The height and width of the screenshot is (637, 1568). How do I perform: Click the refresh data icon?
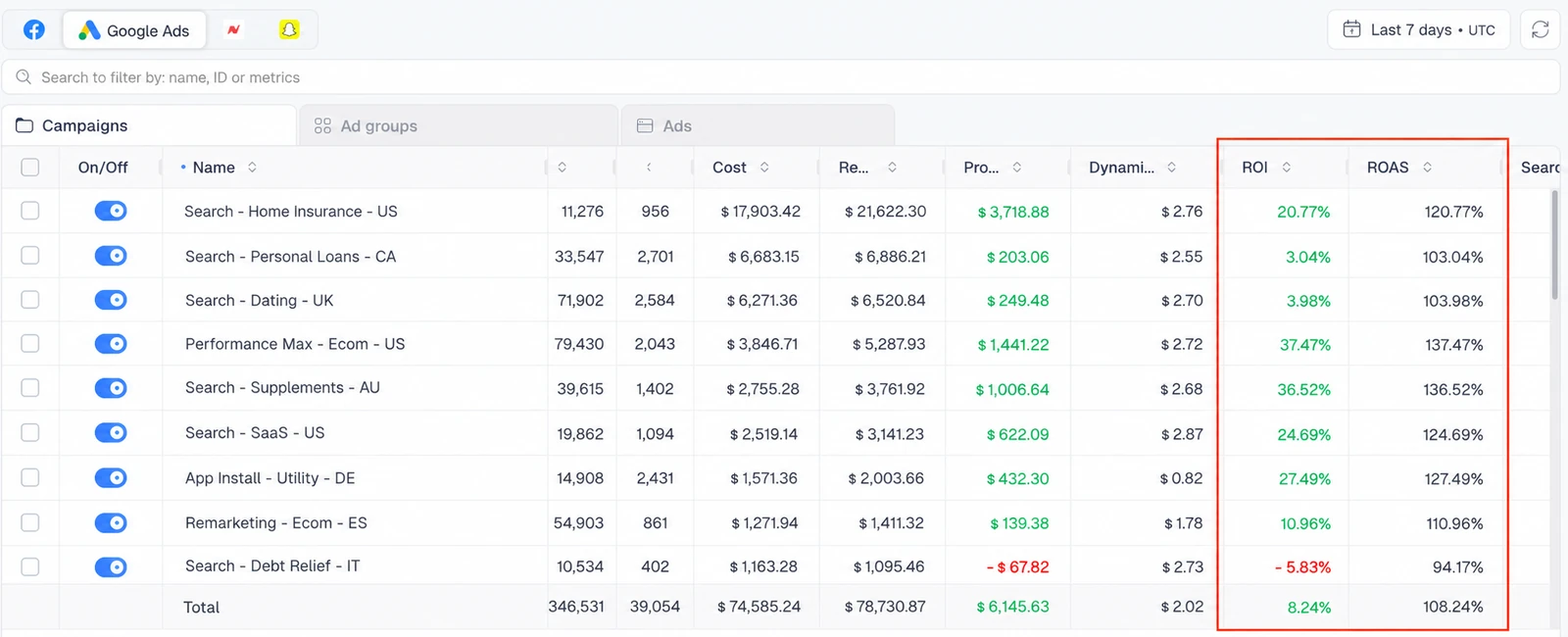click(1540, 29)
